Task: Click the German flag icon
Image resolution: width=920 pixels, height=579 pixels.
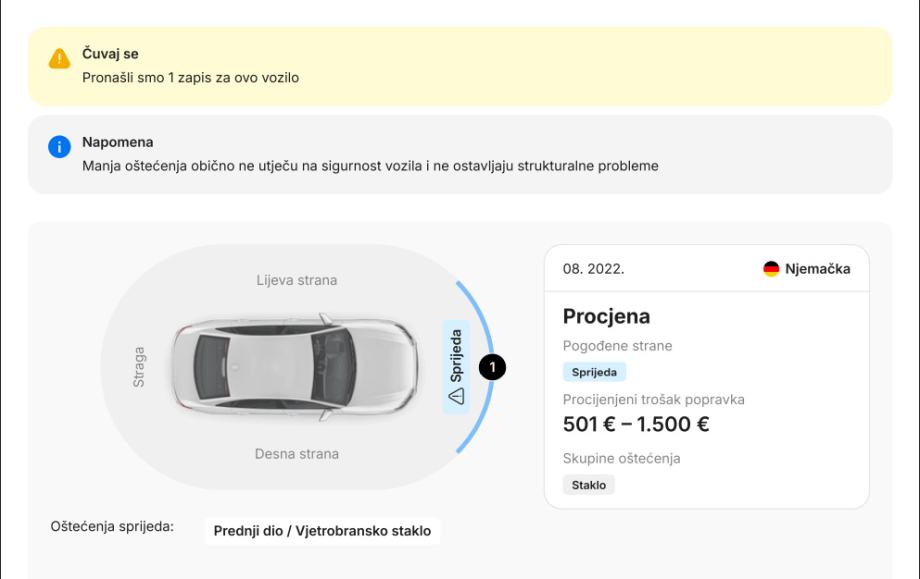Action: (771, 269)
